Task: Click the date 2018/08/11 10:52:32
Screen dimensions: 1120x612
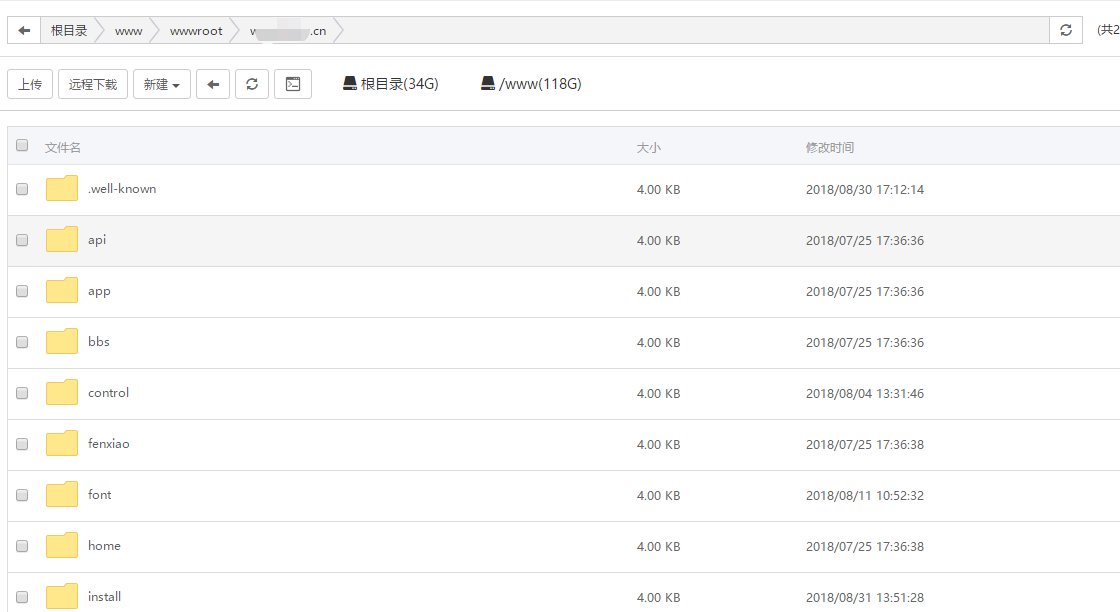Action: (x=865, y=495)
